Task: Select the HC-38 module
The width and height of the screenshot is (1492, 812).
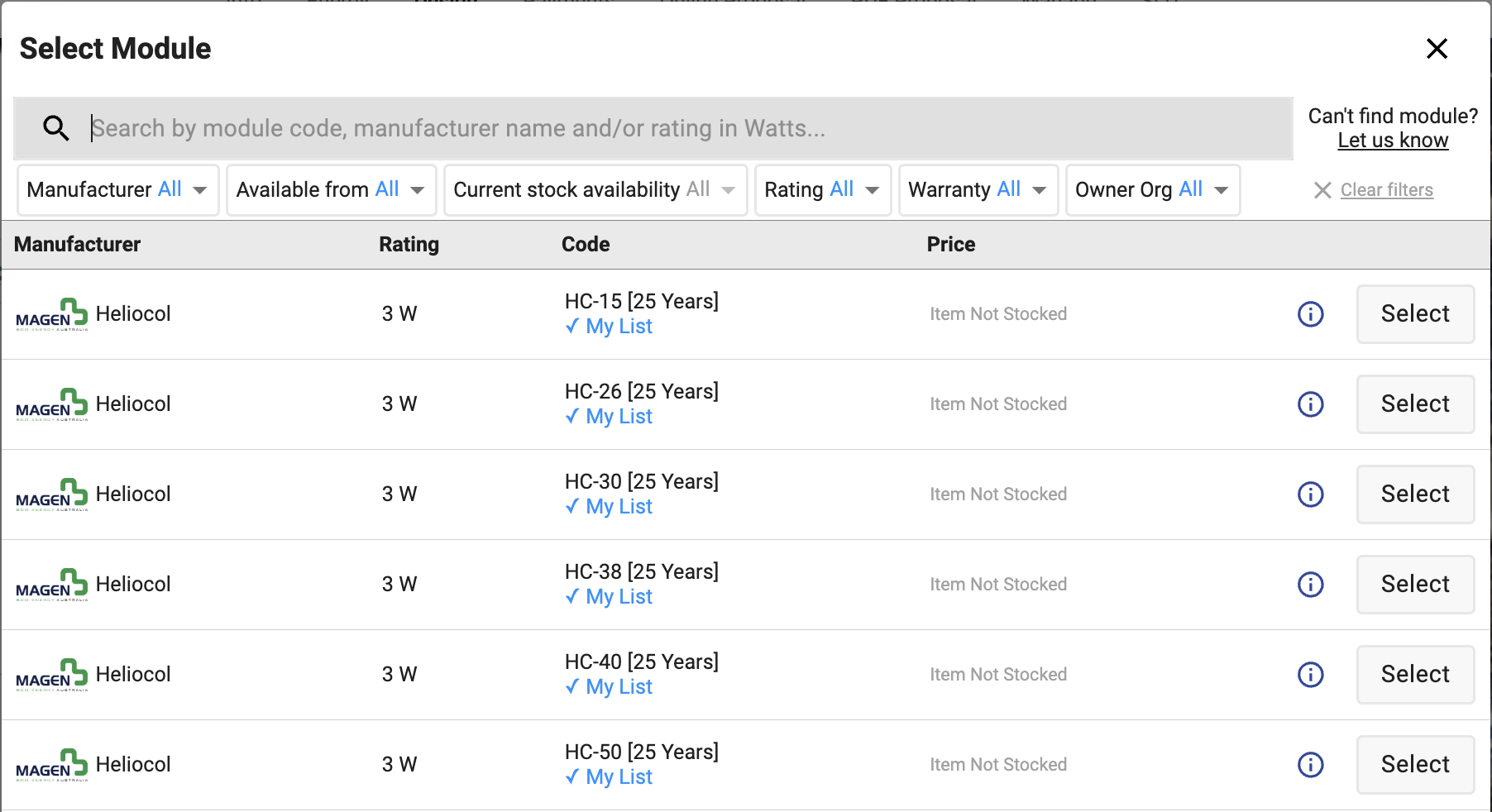Action: tap(1415, 585)
